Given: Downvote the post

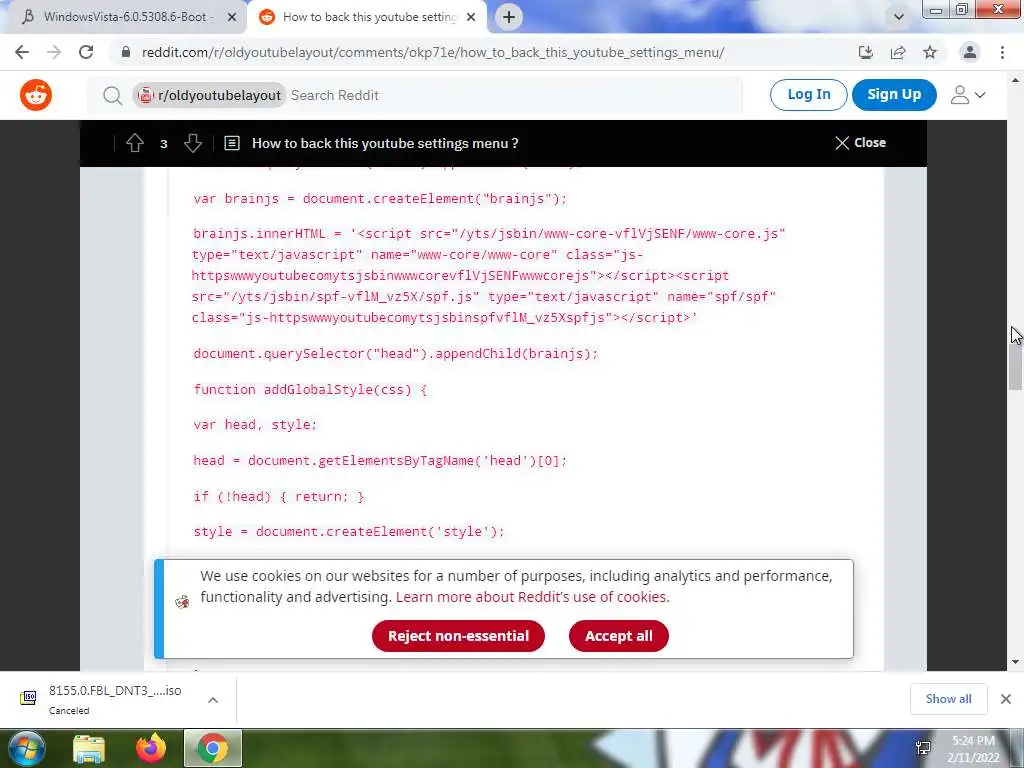Looking at the screenshot, I should (x=193, y=143).
